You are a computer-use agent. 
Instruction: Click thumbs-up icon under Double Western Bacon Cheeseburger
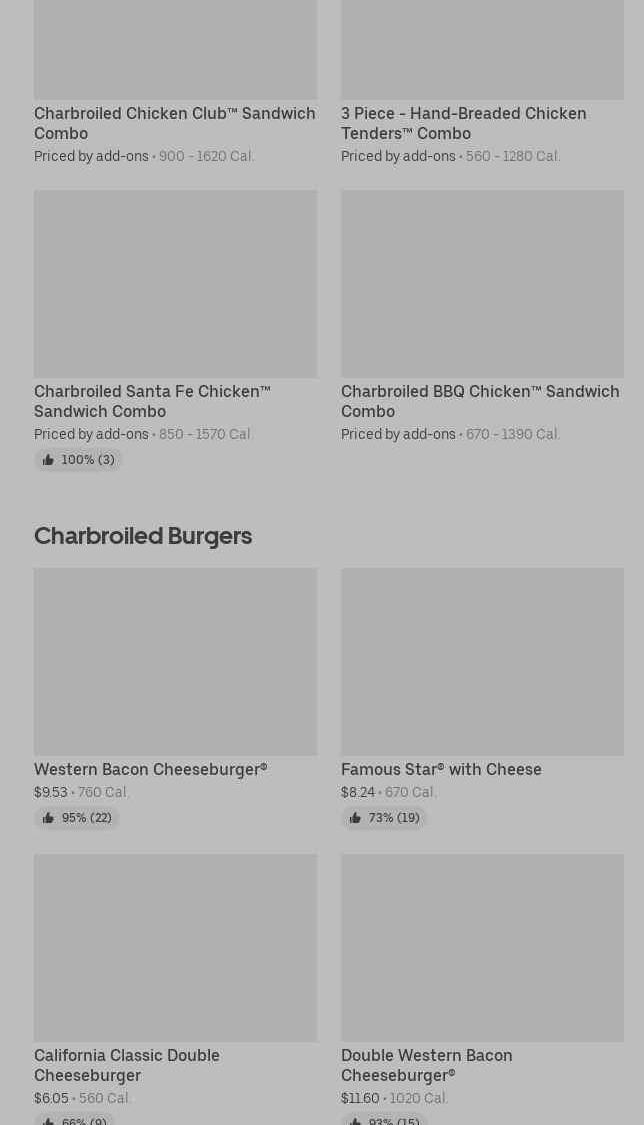355,1121
